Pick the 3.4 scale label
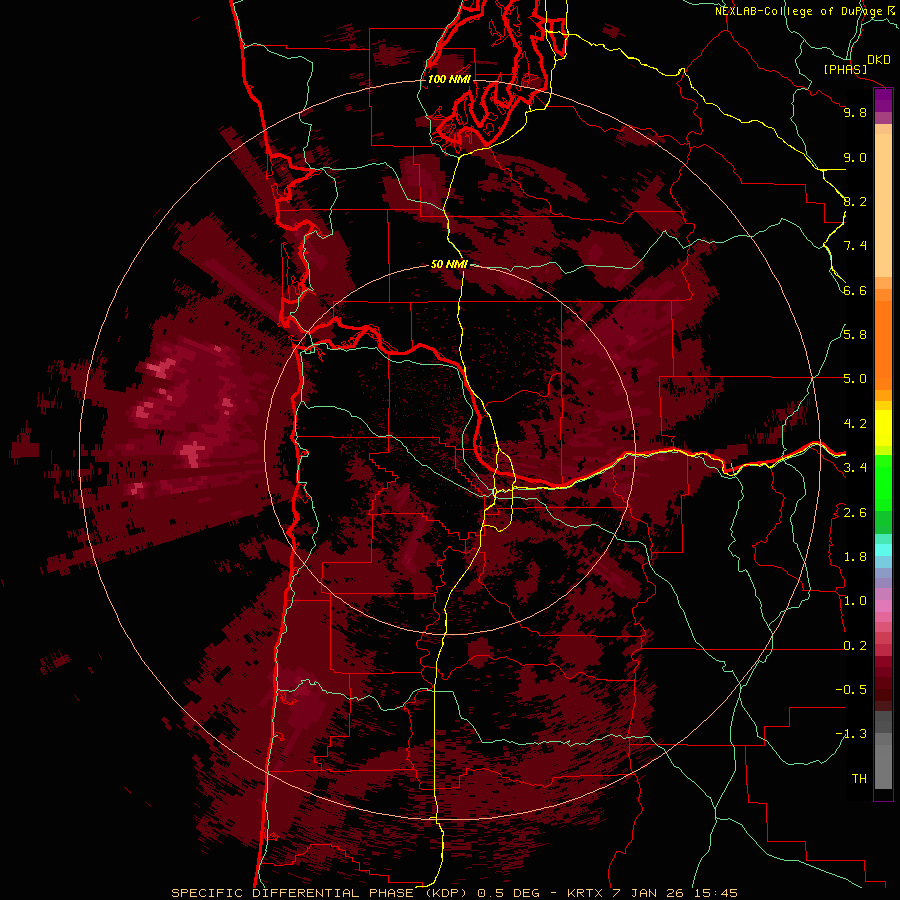 point(855,468)
